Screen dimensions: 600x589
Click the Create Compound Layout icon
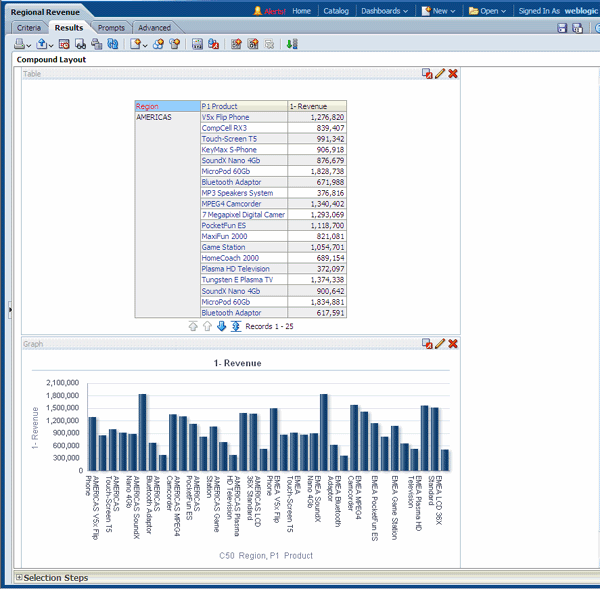pyautogui.click(x=236, y=44)
